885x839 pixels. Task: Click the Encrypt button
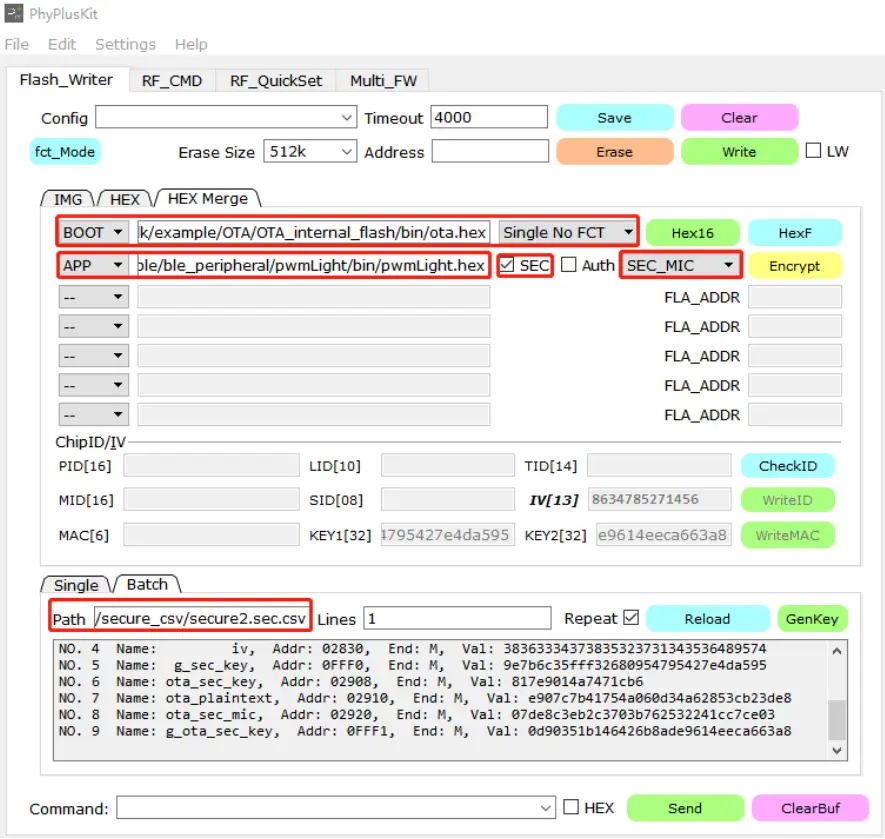(795, 265)
